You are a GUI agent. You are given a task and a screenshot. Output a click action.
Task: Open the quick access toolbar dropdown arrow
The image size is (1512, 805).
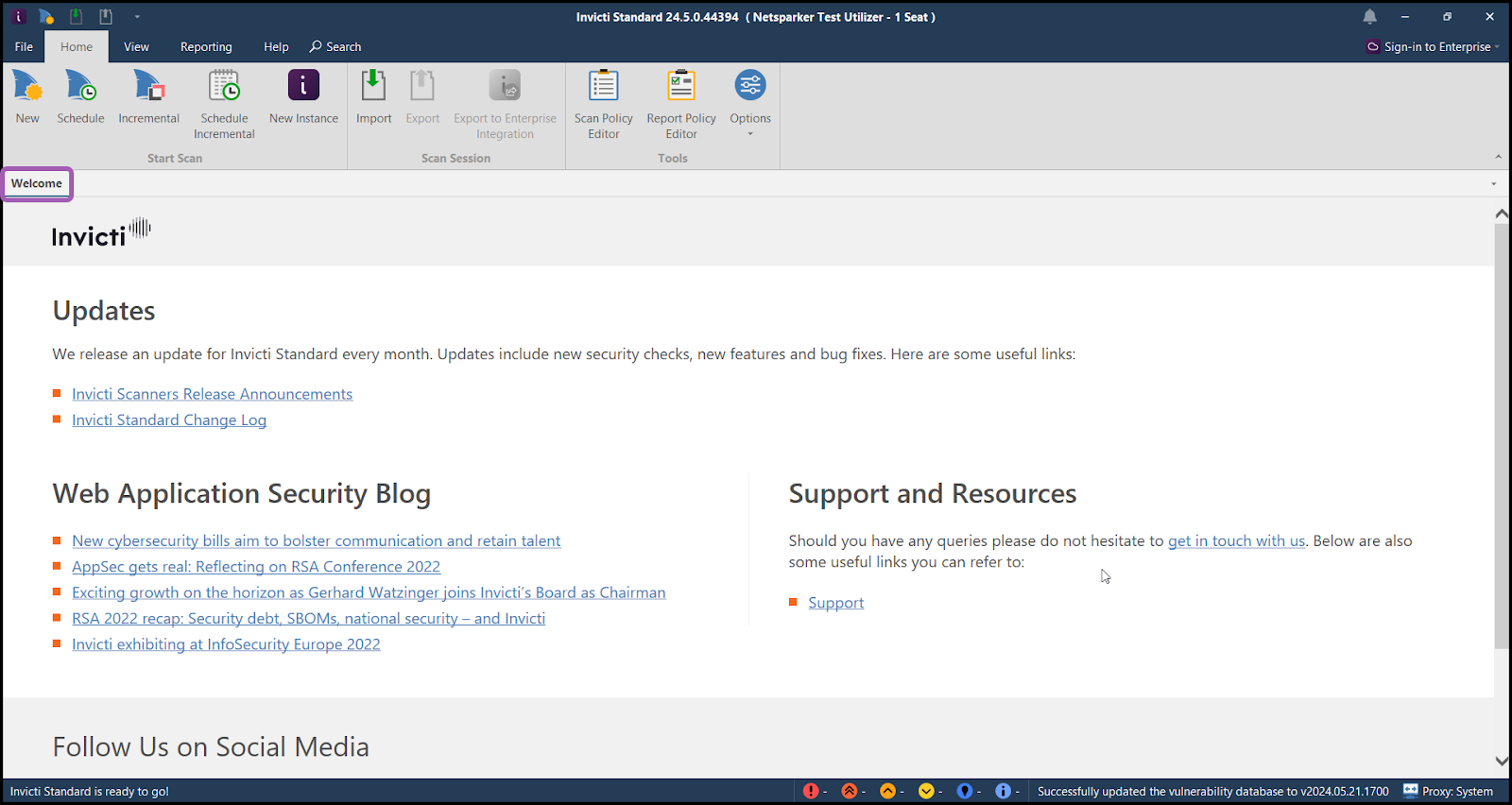(x=137, y=17)
